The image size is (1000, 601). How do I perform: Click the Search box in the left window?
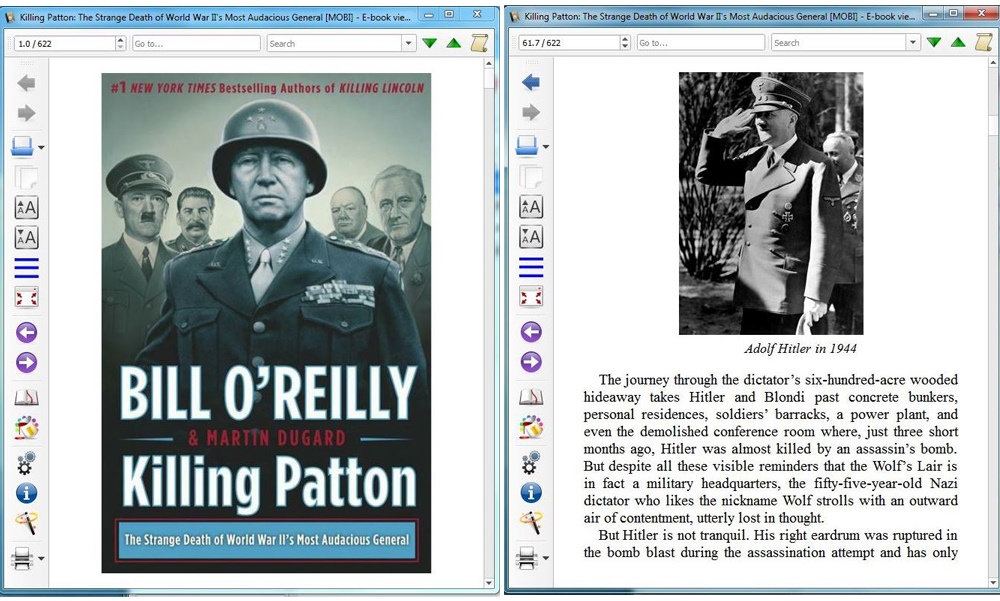tap(335, 43)
